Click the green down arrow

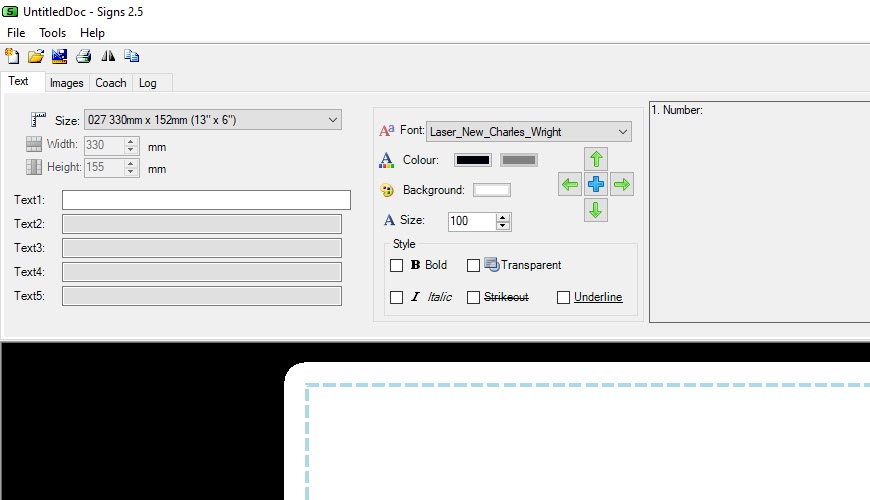596,210
